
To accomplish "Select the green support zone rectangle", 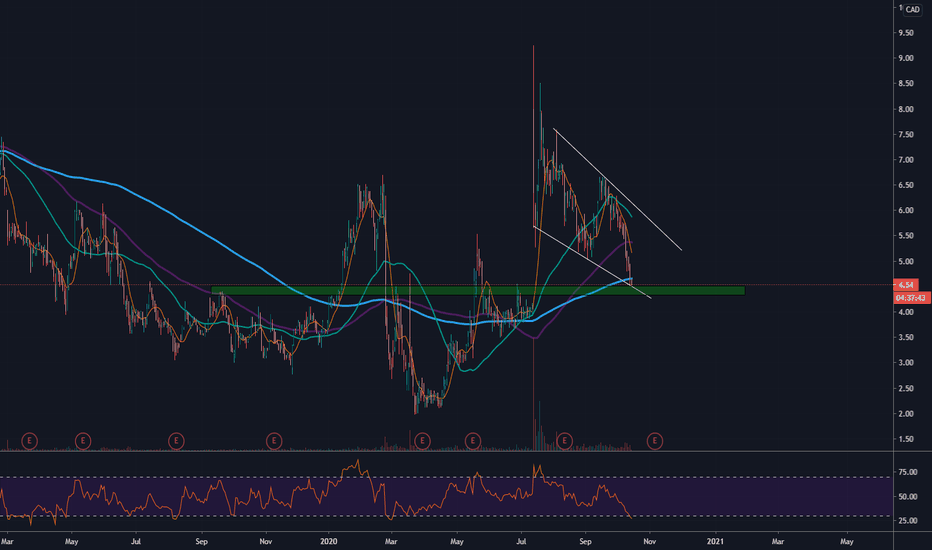I will coord(478,291).
